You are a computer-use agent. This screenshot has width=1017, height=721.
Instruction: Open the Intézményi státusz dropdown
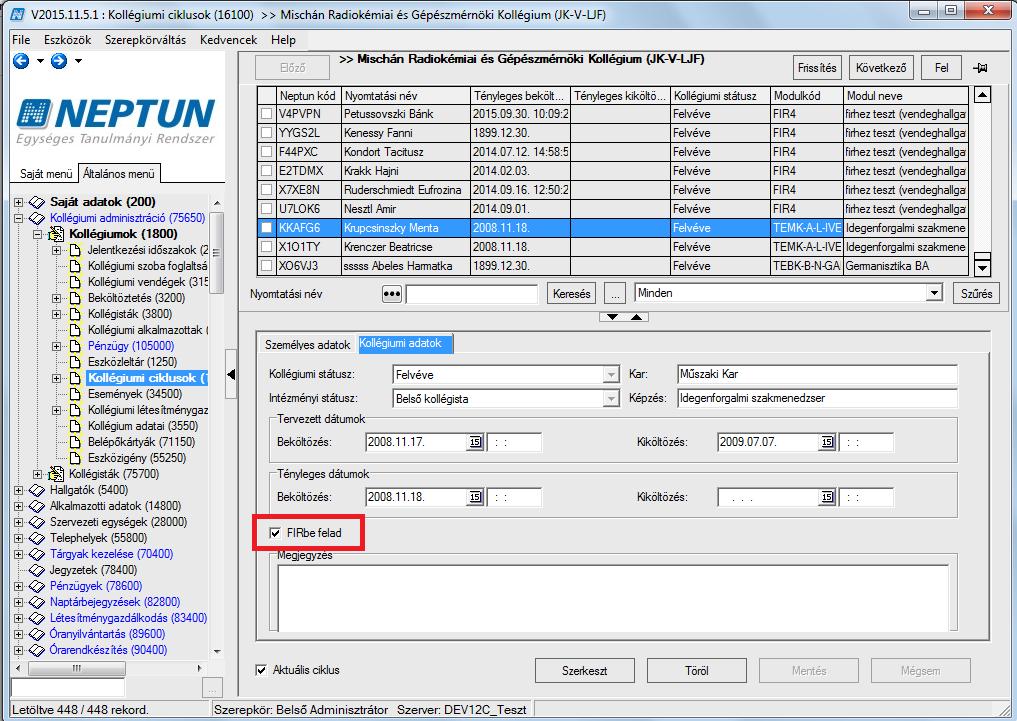(611, 399)
